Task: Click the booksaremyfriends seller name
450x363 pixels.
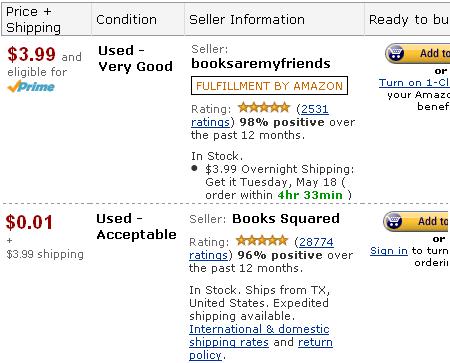Action: pyautogui.click(x=261, y=63)
